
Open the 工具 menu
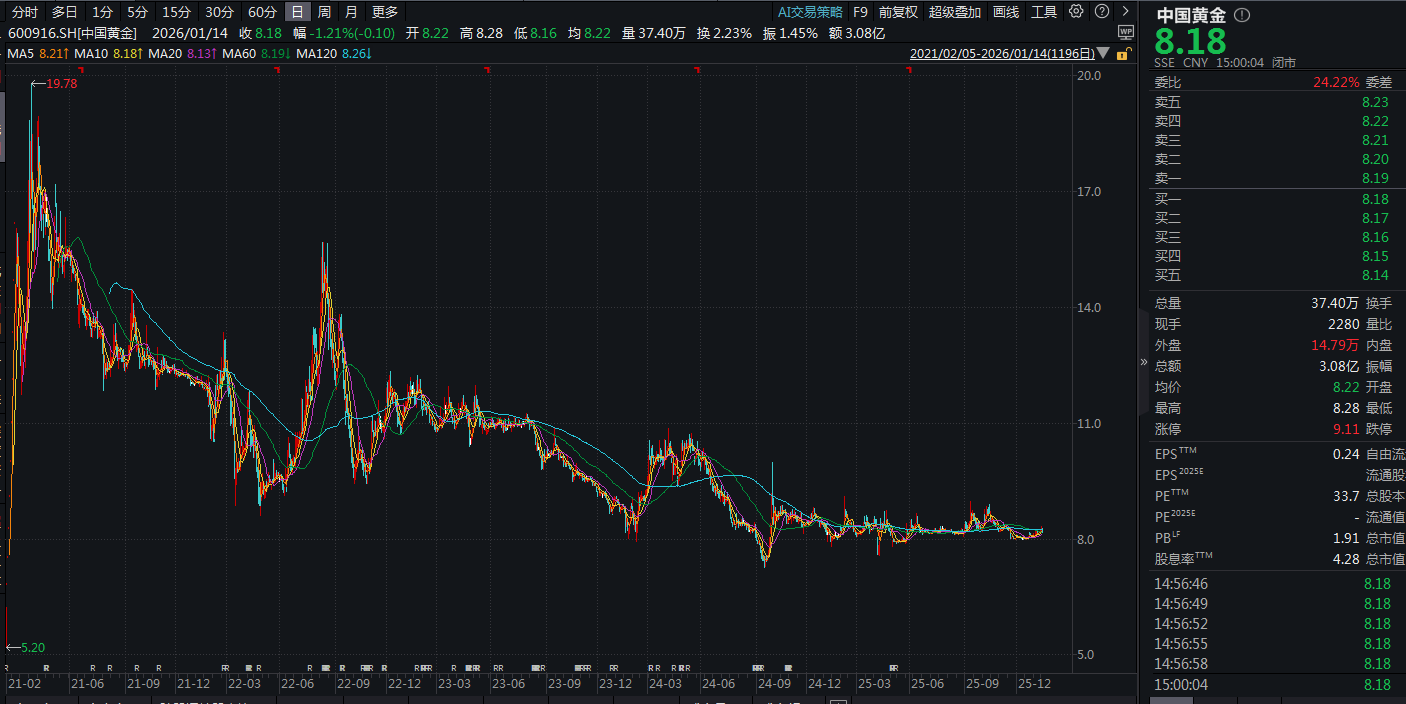pos(1044,12)
